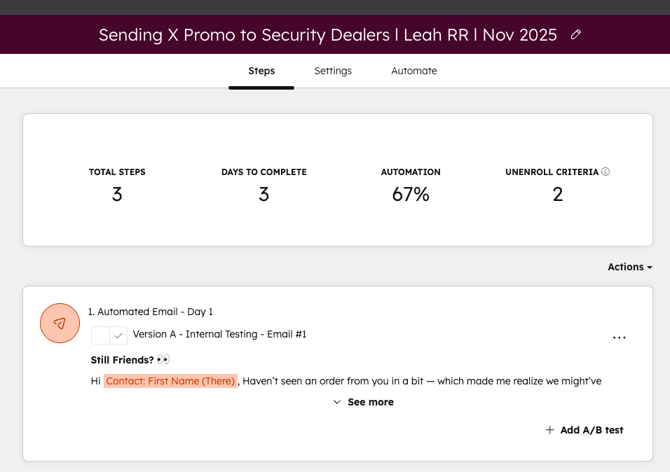Image resolution: width=670 pixels, height=472 pixels.
Task: Click the Contact: First Name personalization token
Action: click(x=170, y=381)
